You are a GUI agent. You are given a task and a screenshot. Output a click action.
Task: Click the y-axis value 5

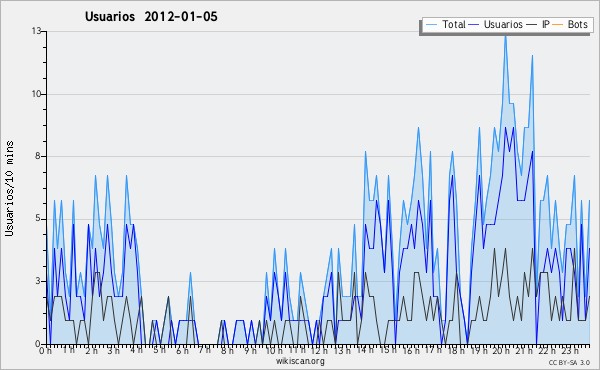[x=39, y=218]
